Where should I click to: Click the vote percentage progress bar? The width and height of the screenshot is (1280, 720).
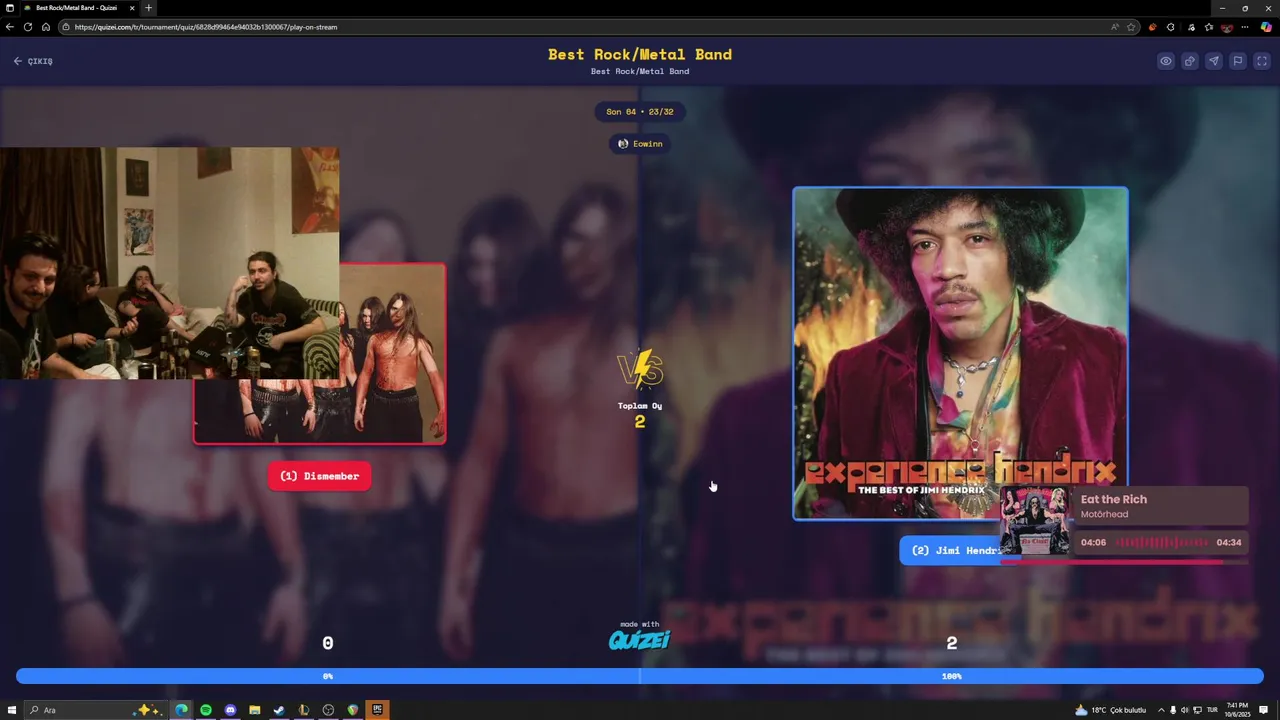(x=640, y=676)
